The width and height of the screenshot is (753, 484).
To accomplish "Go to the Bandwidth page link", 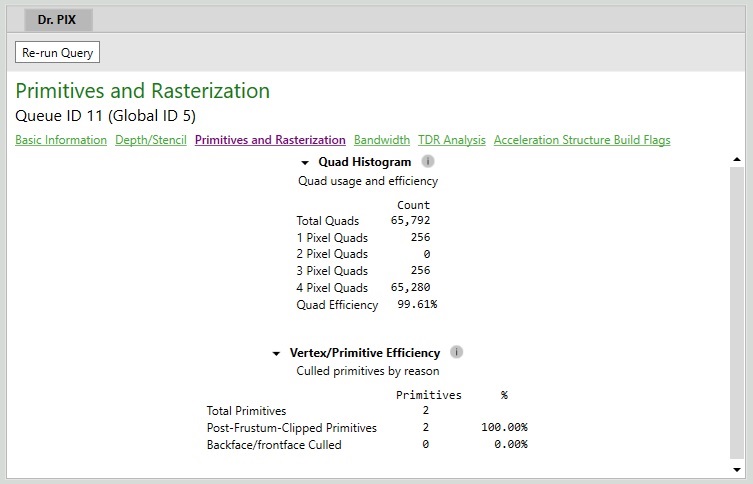I will (x=382, y=140).
